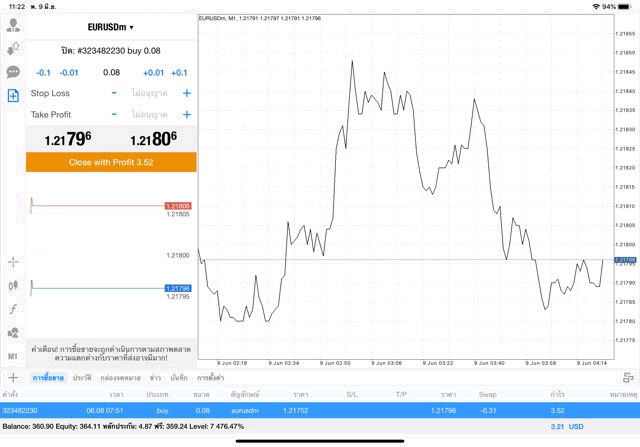Image resolution: width=640 pixels, height=447 pixels.
Task: Open the accounts profile icon
Action: pos(13,25)
